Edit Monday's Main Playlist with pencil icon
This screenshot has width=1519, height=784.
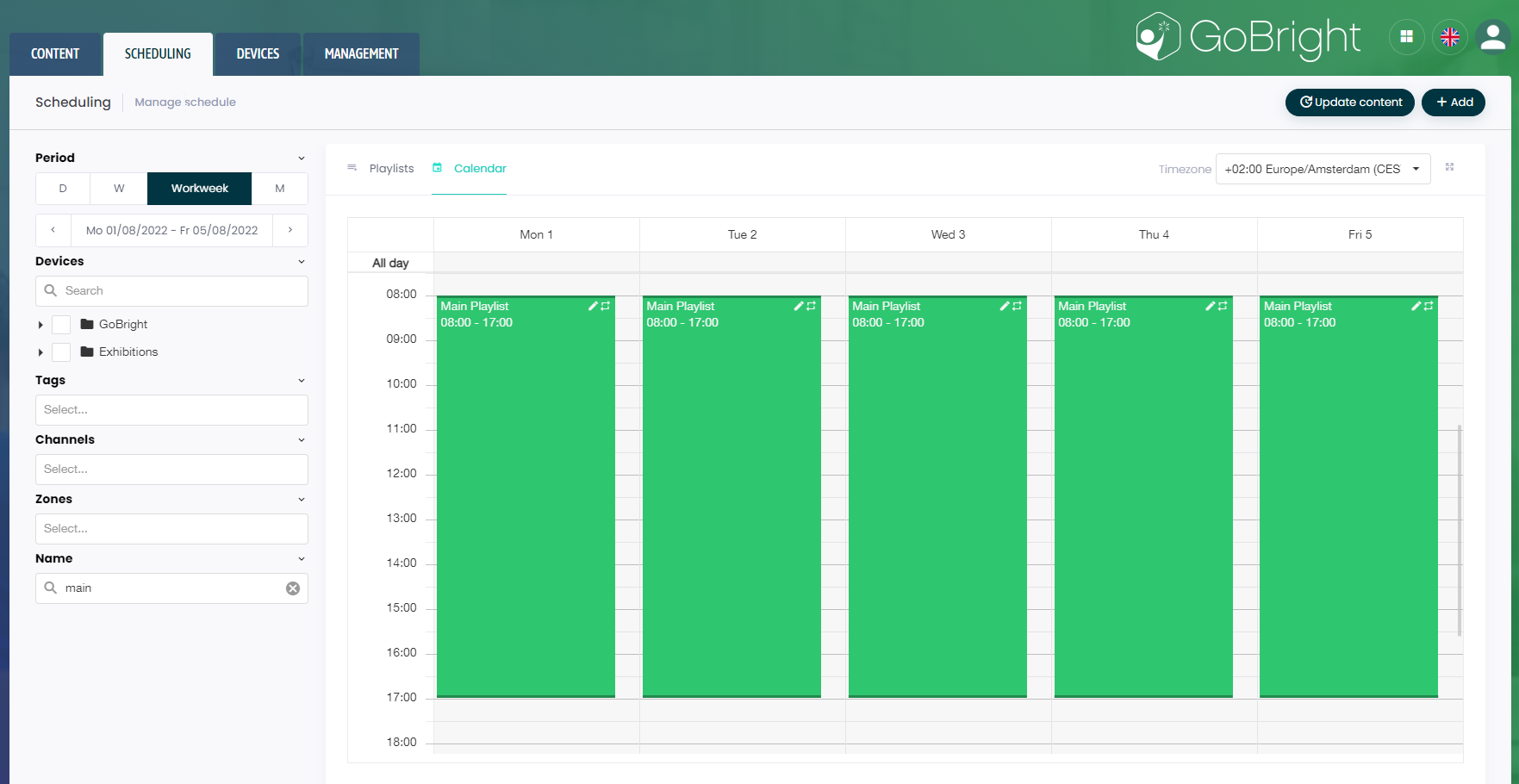point(593,306)
